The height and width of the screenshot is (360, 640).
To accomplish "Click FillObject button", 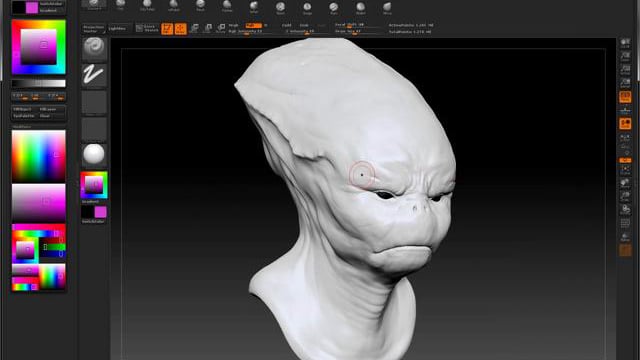I will click(x=24, y=109).
